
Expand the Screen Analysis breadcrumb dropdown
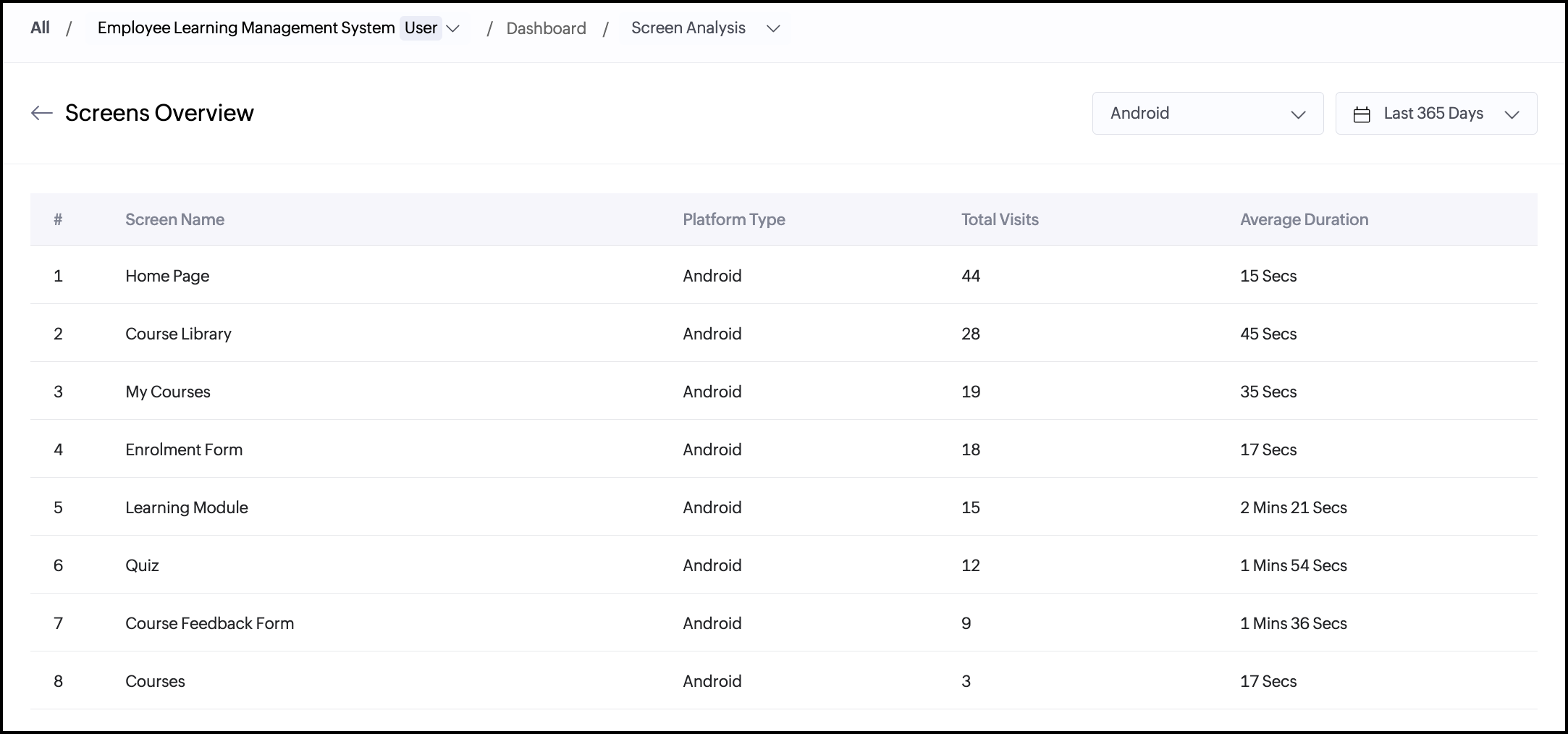(x=773, y=29)
